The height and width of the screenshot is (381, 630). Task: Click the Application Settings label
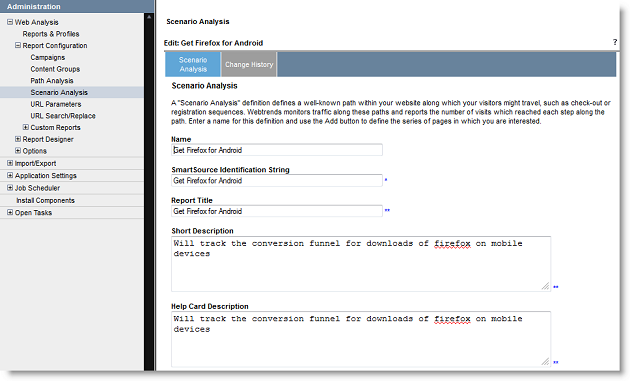click(45, 176)
